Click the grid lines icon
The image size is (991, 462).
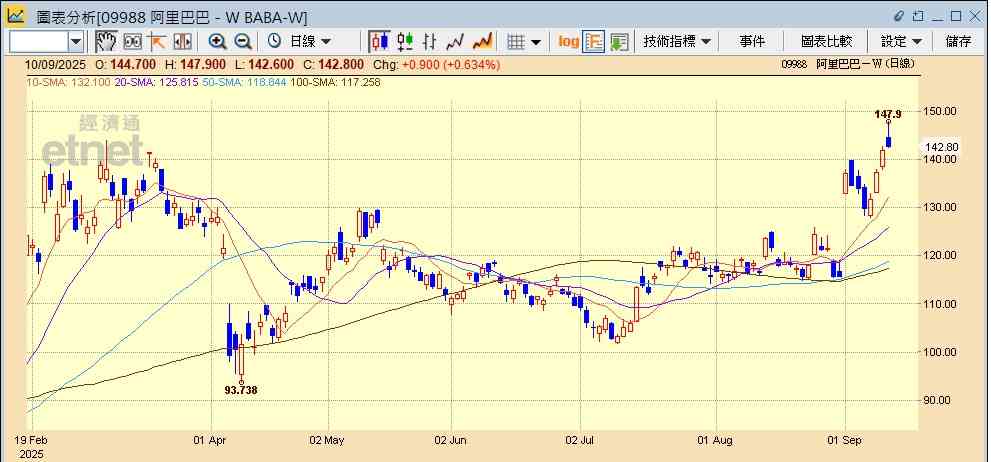coord(516,42)
